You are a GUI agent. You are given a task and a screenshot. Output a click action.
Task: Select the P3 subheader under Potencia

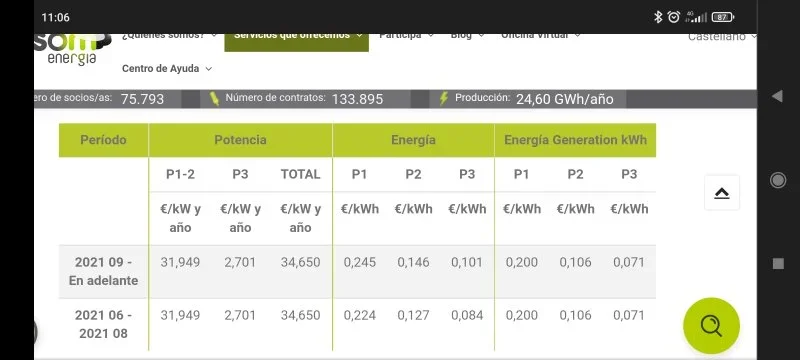(240, 174)
